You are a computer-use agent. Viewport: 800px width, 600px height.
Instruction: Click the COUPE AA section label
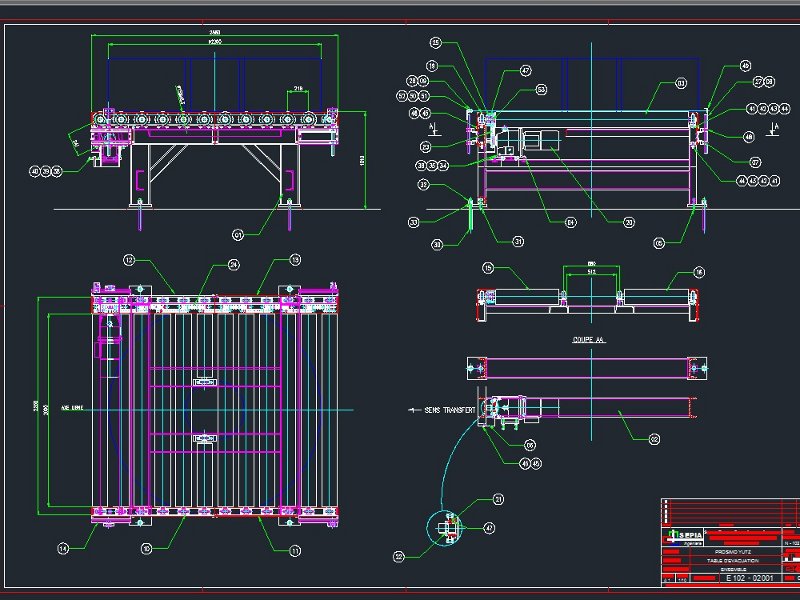[x=589, y=340]
